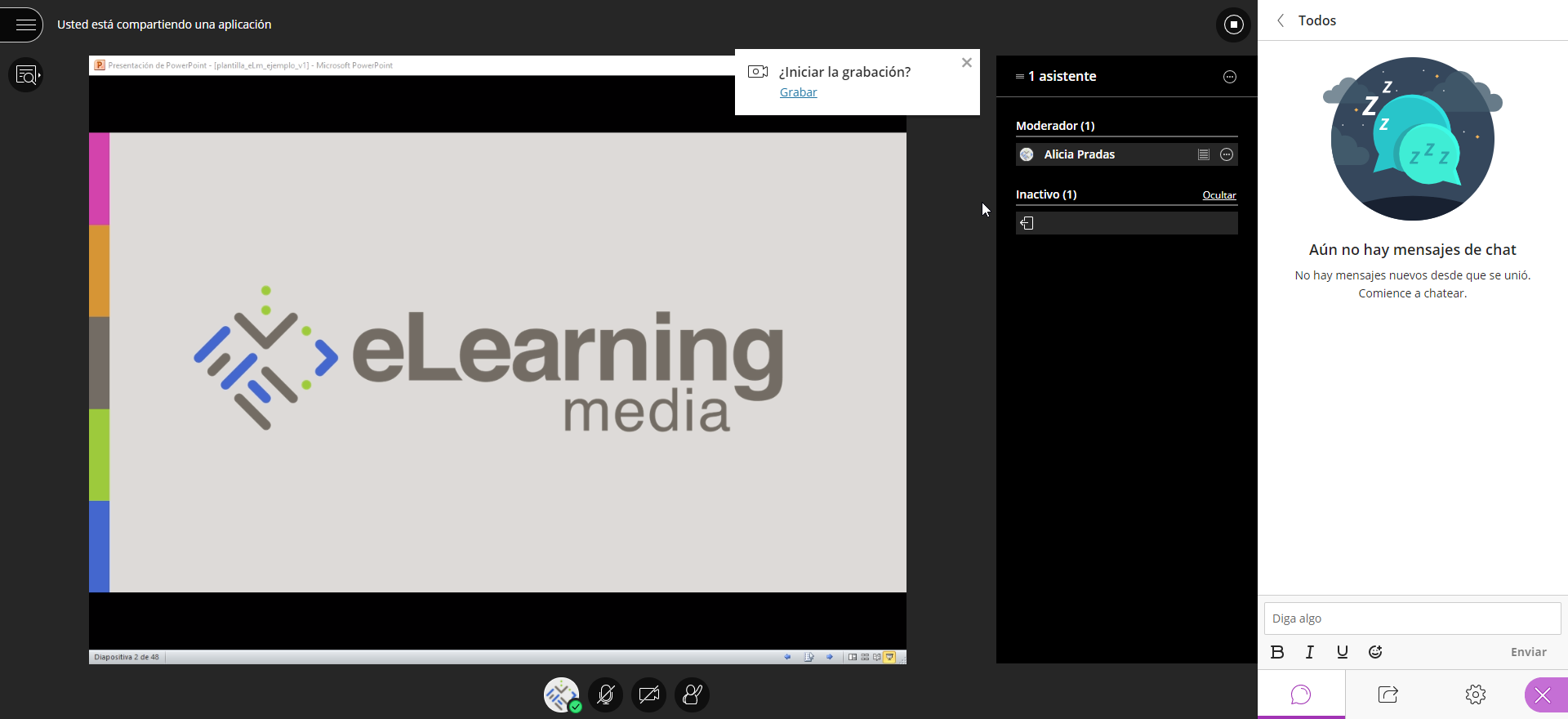Toggle italic text formatting in chat

point(1310,652)
